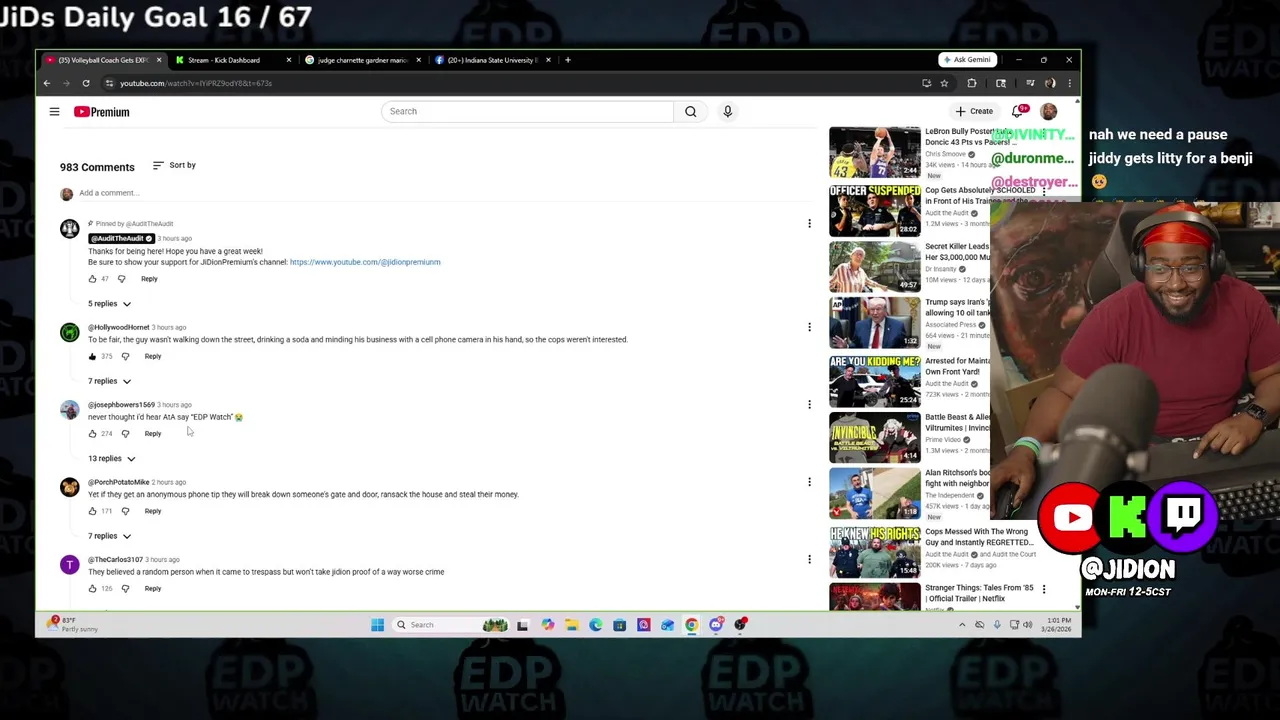Open Alan Ritchson video thumbnail
1280x720 pixels.
(x=874, y=494)
